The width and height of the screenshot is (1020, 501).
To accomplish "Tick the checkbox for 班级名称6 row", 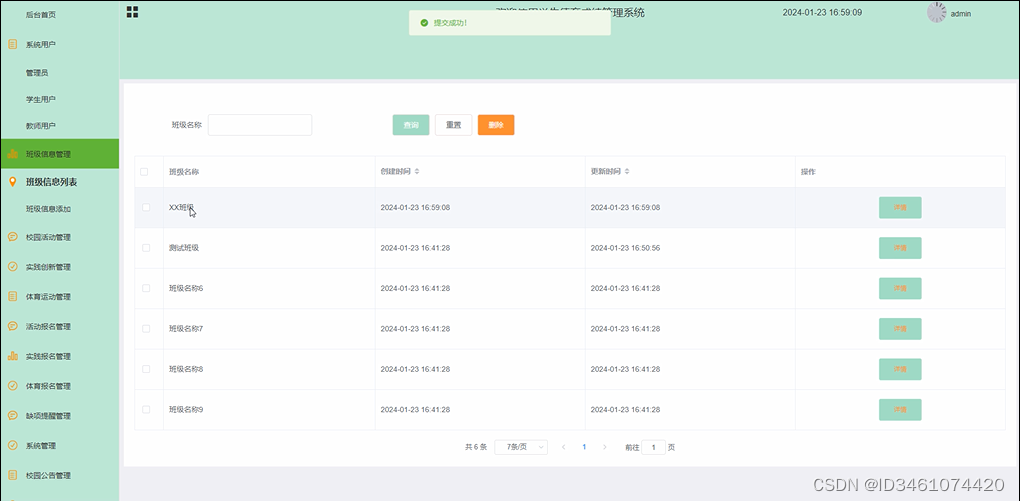I will point(146,288).
